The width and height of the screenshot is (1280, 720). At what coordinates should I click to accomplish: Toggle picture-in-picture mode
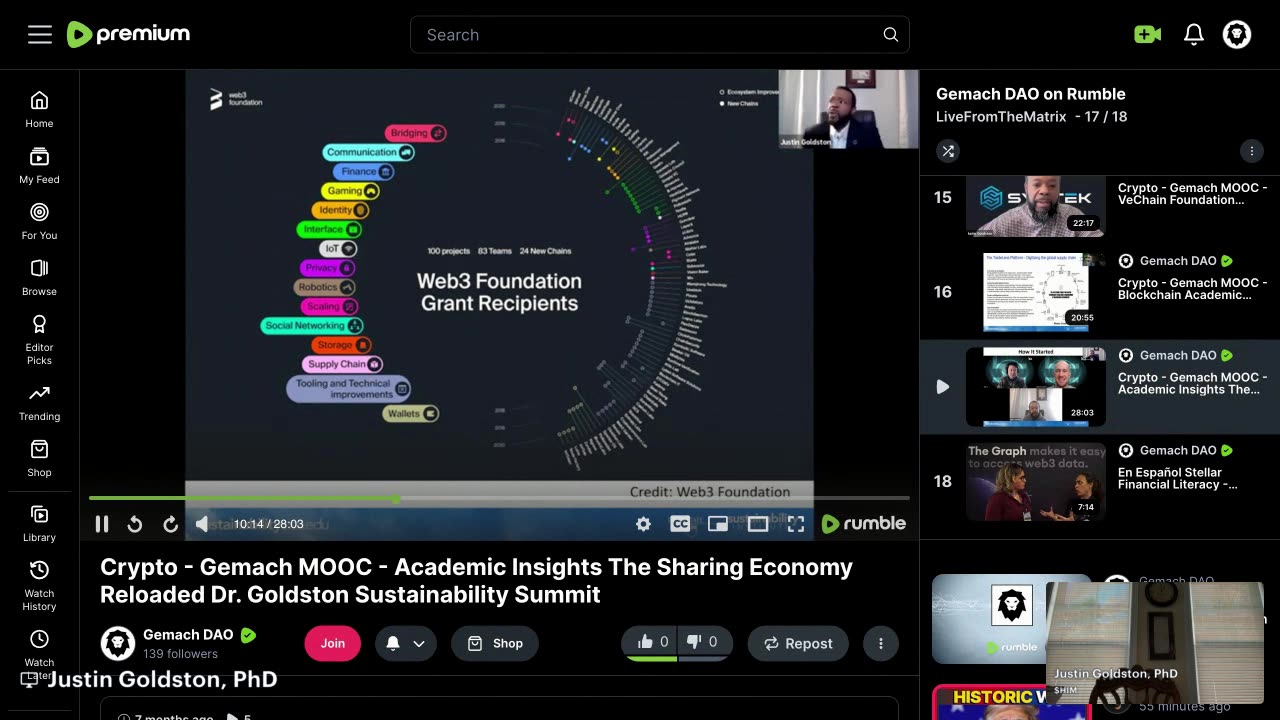click(718, 524)
